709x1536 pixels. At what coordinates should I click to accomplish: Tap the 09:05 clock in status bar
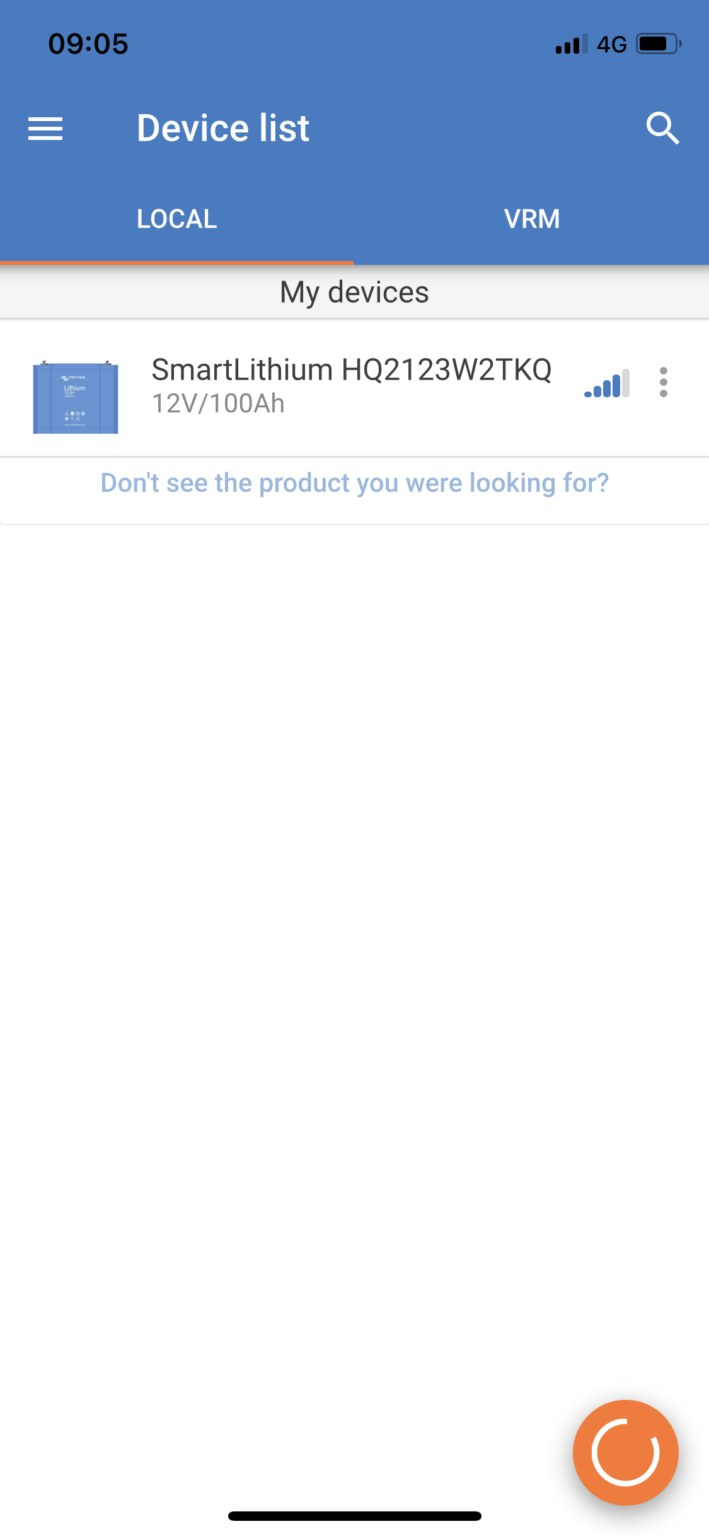[88, 45]
